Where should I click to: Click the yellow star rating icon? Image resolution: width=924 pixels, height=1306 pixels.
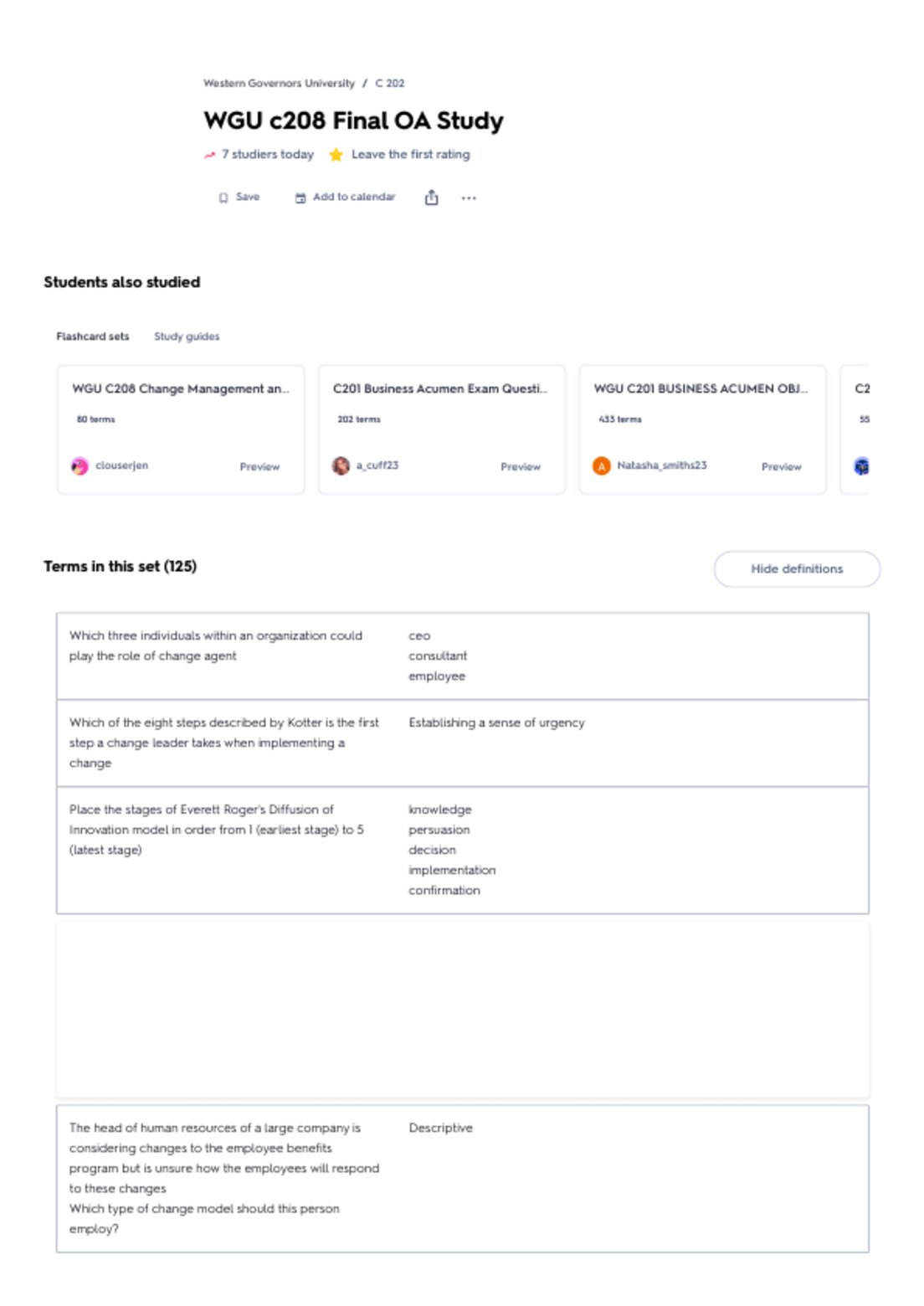point(336,155)
